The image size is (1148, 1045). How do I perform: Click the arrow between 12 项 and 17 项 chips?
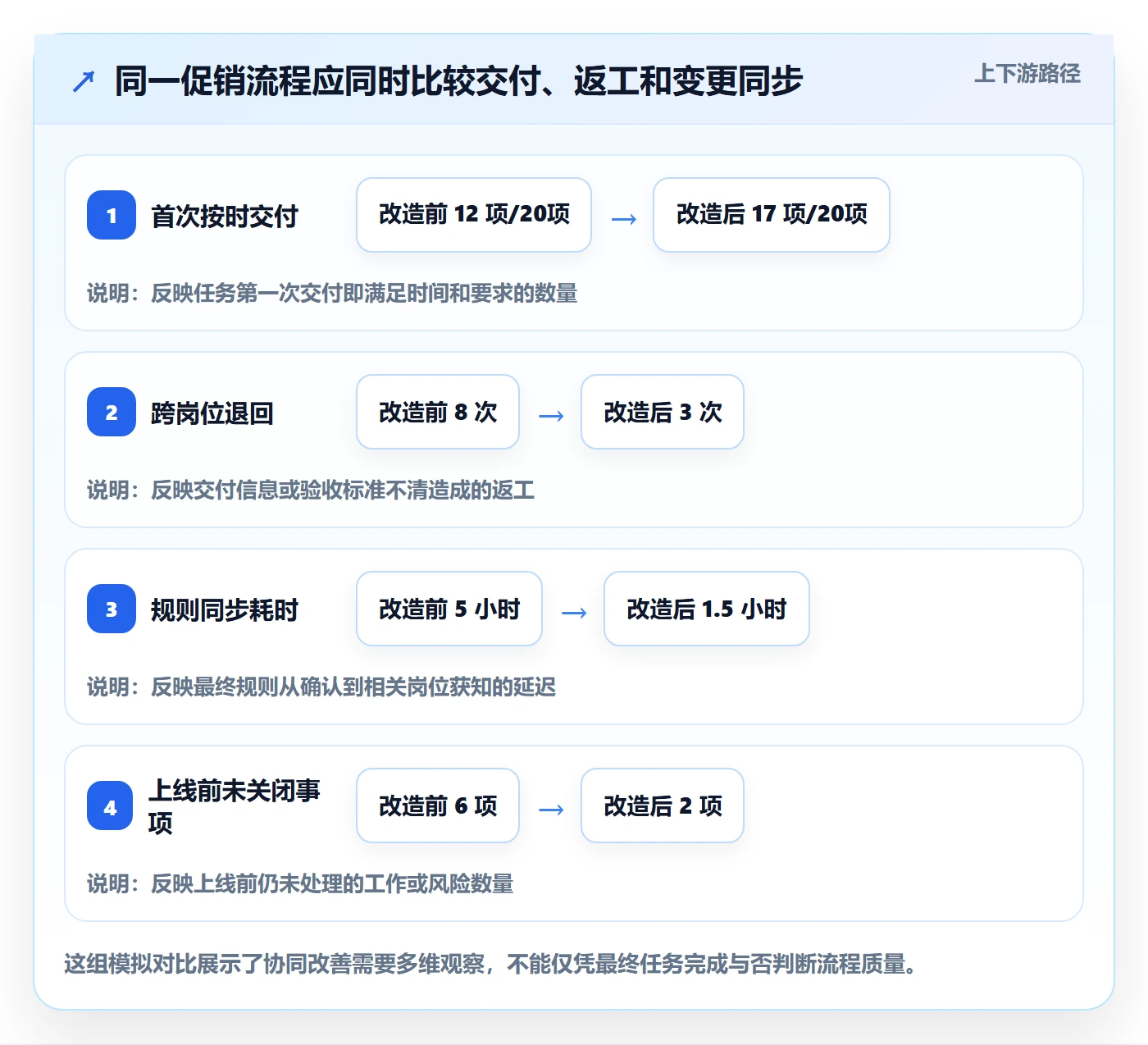(x=624, y=219)
